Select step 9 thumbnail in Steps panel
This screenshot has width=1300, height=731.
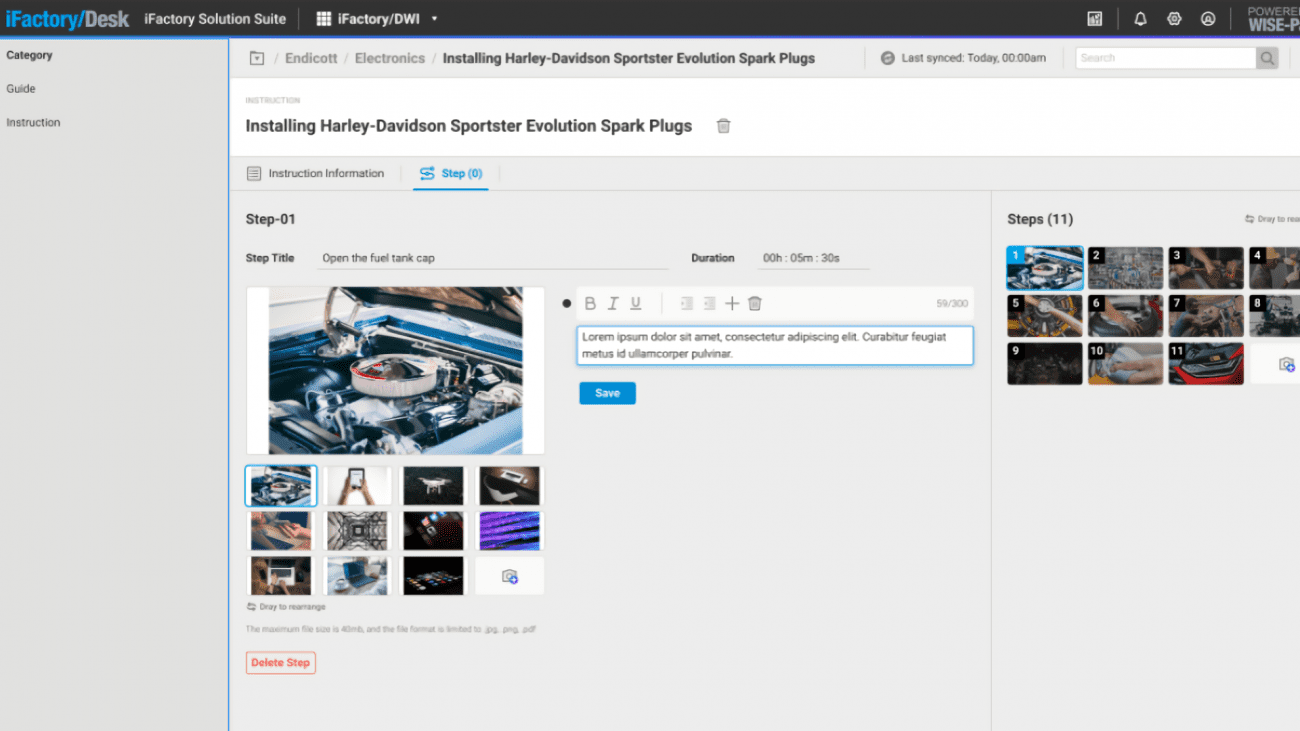point(1045,364)
